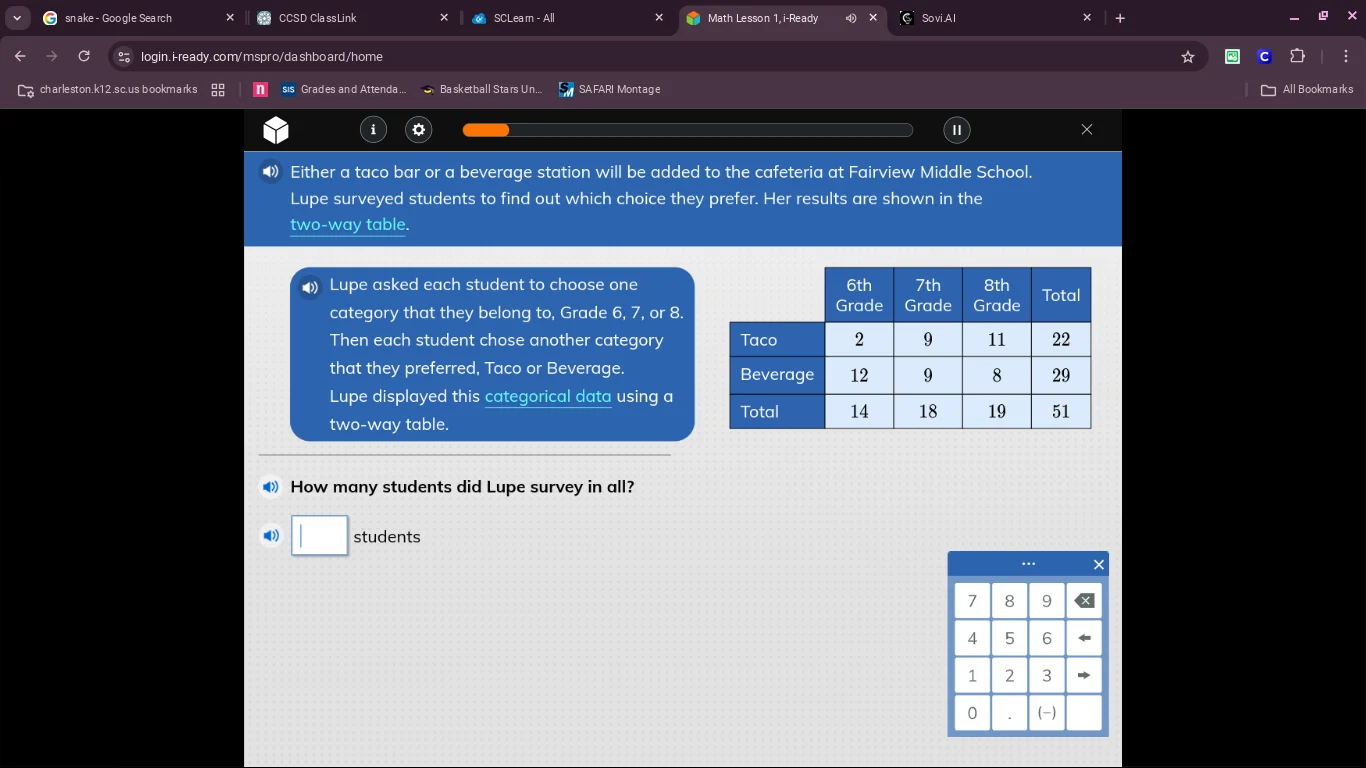Open the categorical data definition link

pyautogui.click(x=547, y=396)
